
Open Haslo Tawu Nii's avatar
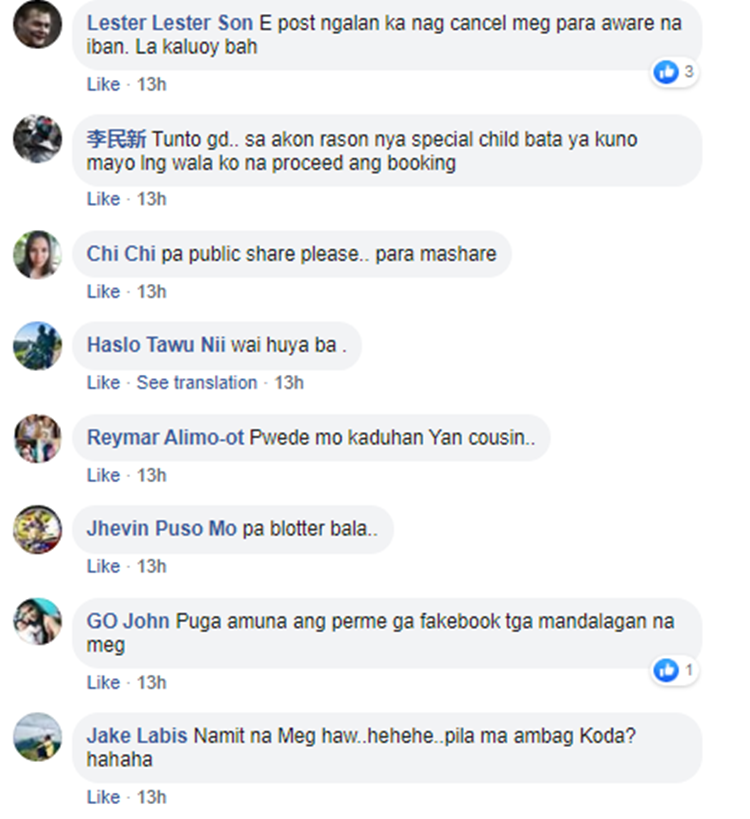point(37,346)
